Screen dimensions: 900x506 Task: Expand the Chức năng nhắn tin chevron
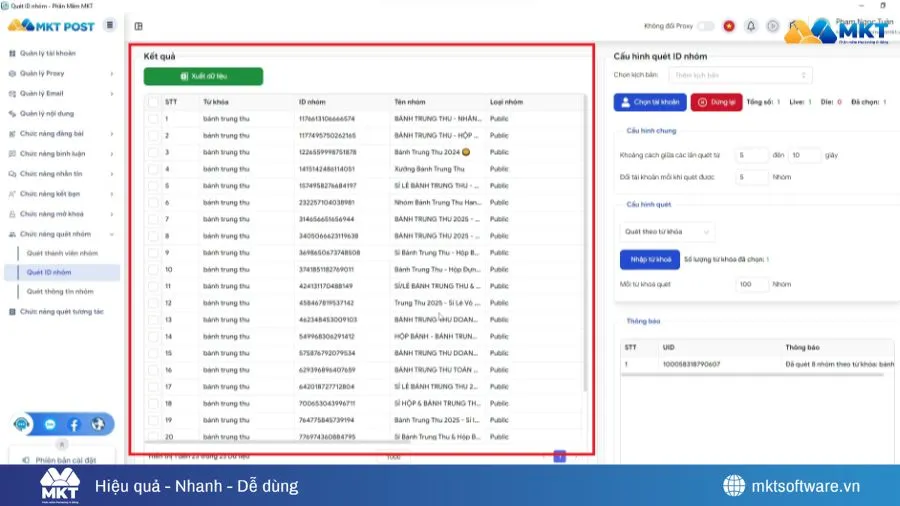[x=112, y=174]
